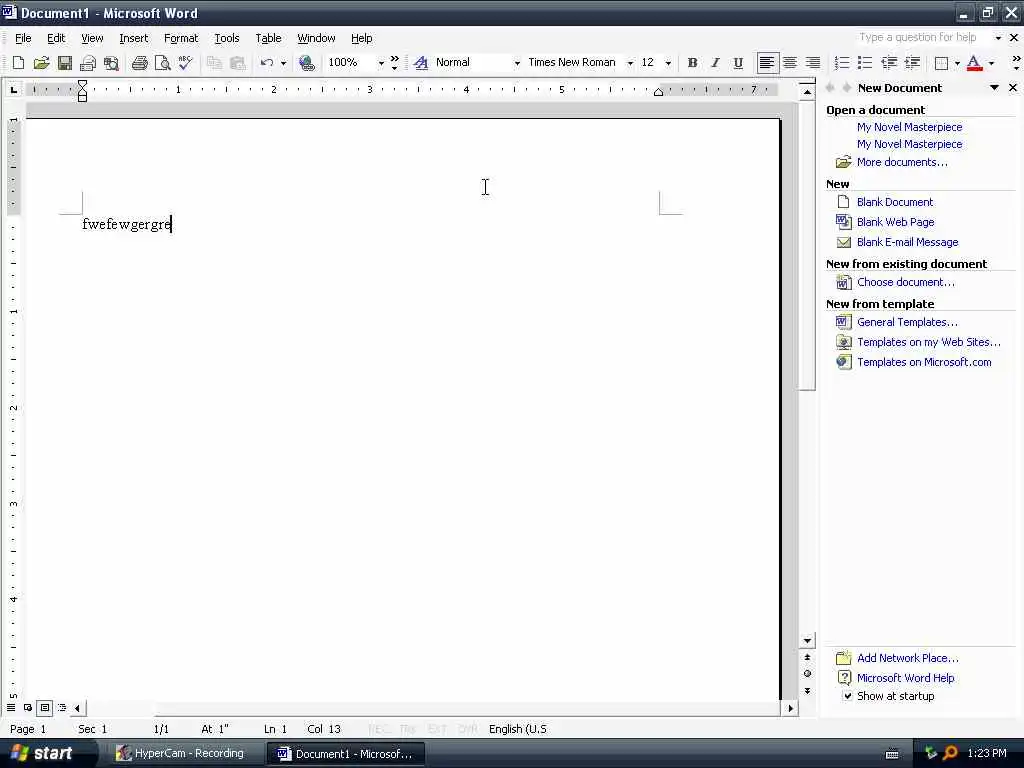Open the Insert menu
The image size is (1024, 768).
133,38
